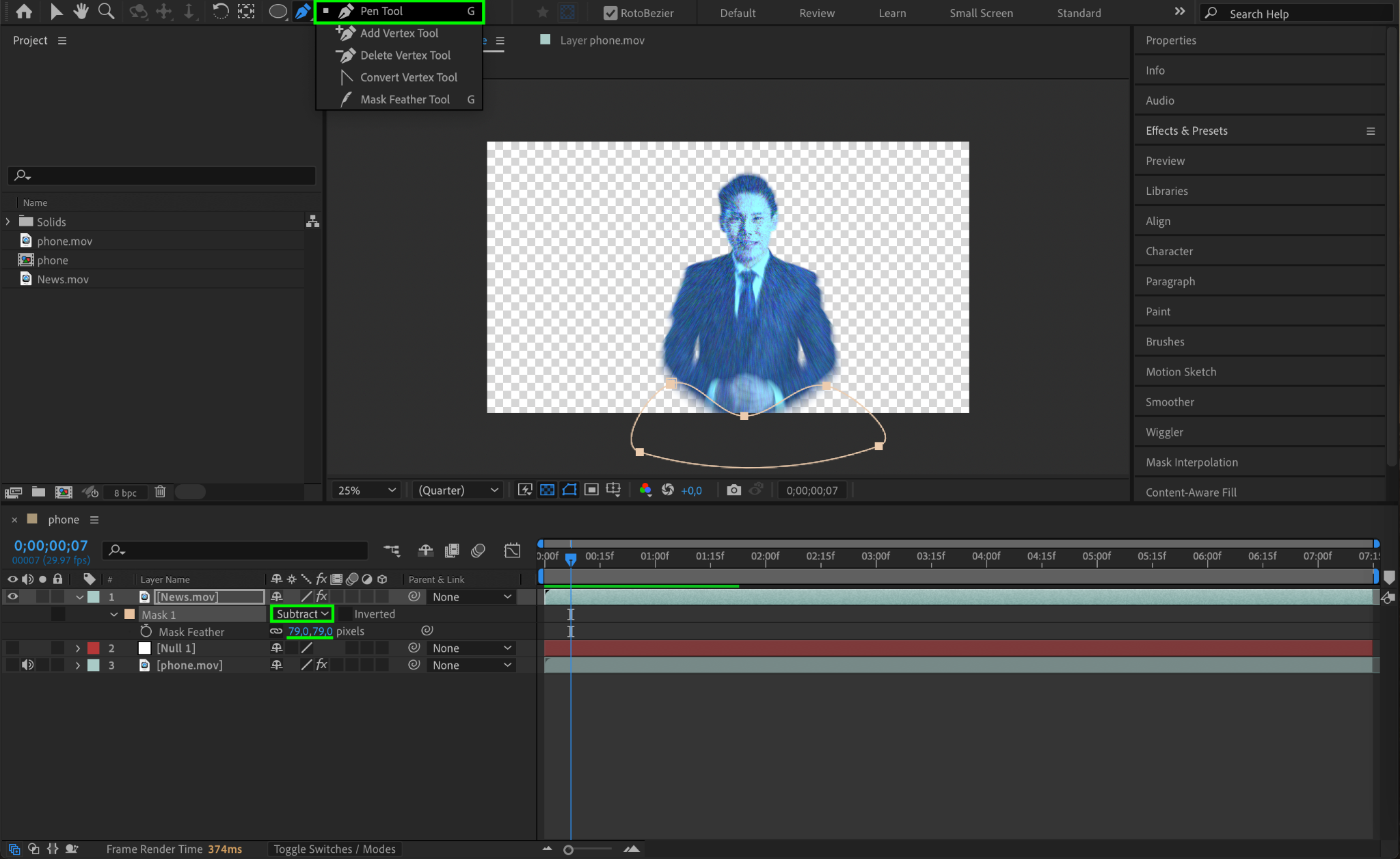The height and width of the screenshot is (859, 1400).
Task: Click Toggle Switches / Modes button
Action: pos(334,849)
